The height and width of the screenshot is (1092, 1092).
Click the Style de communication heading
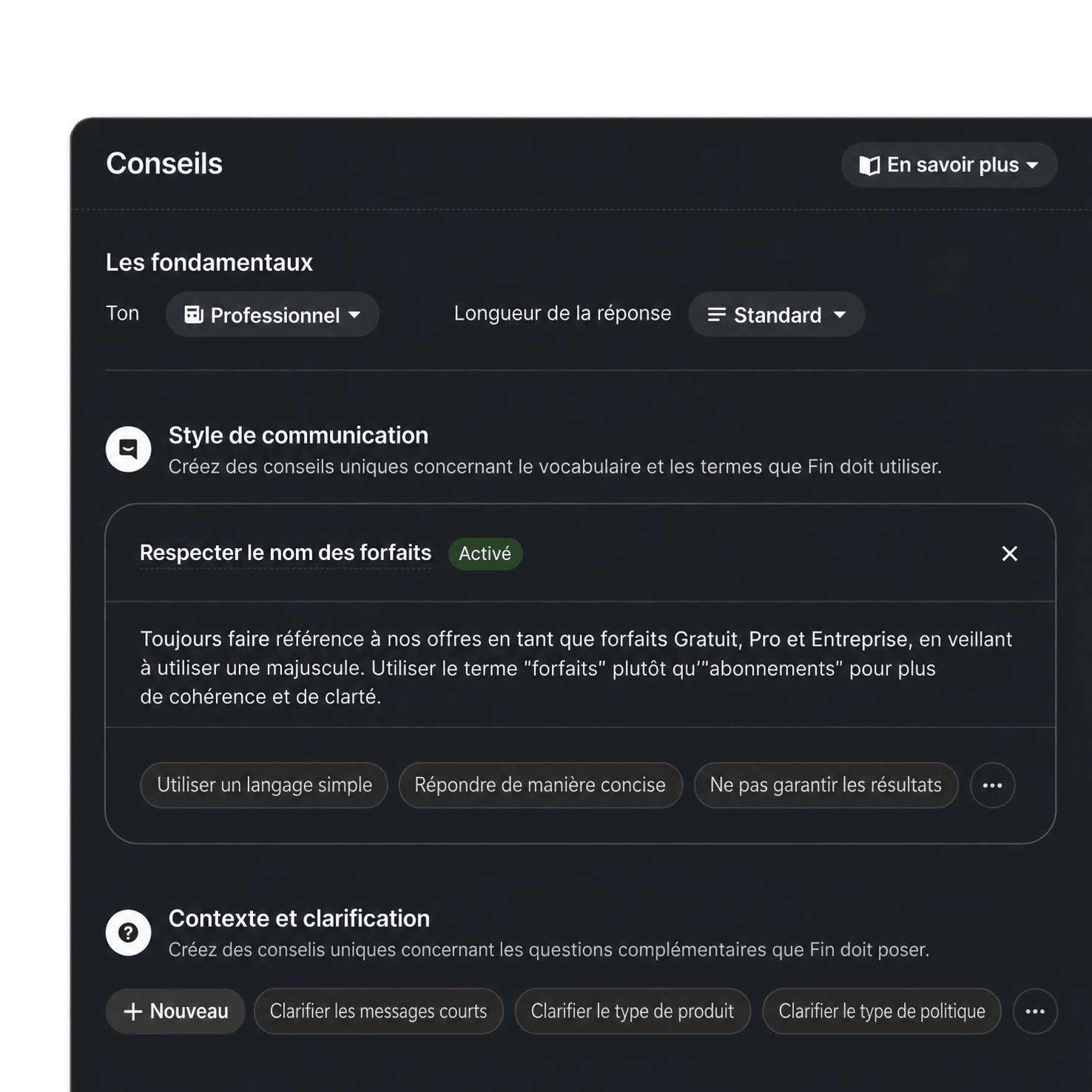click(x=298, y=435)
